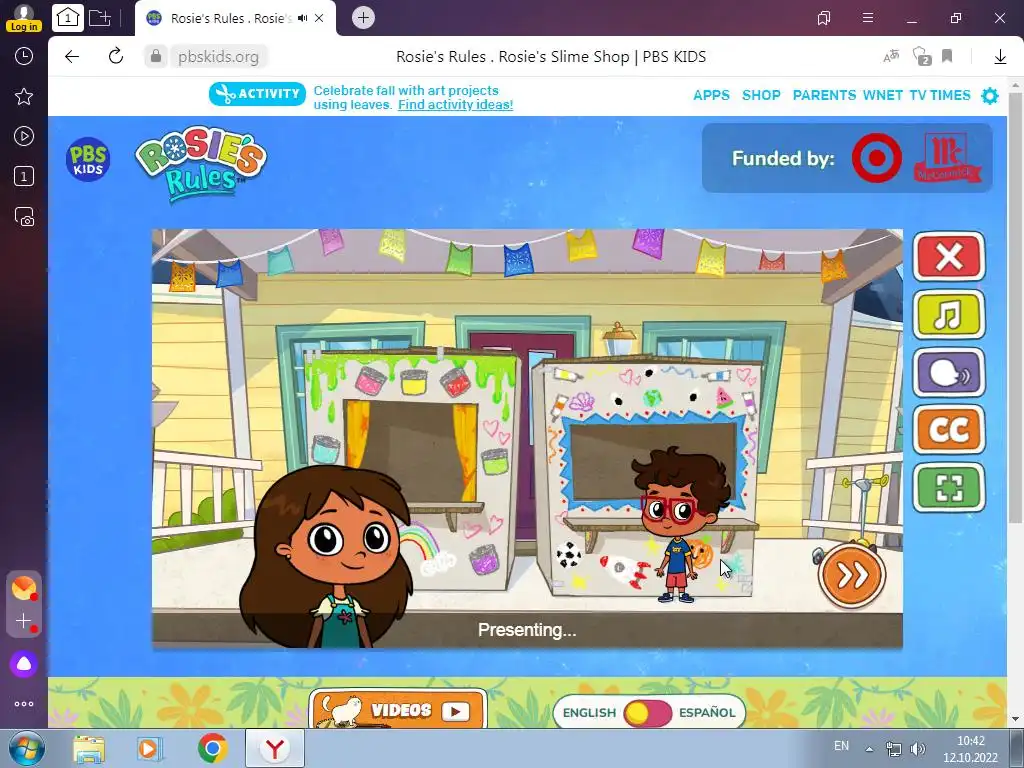1024x768 pixels.
Task: Toggle closed captions with the CC button
Action: coord(948,430)
